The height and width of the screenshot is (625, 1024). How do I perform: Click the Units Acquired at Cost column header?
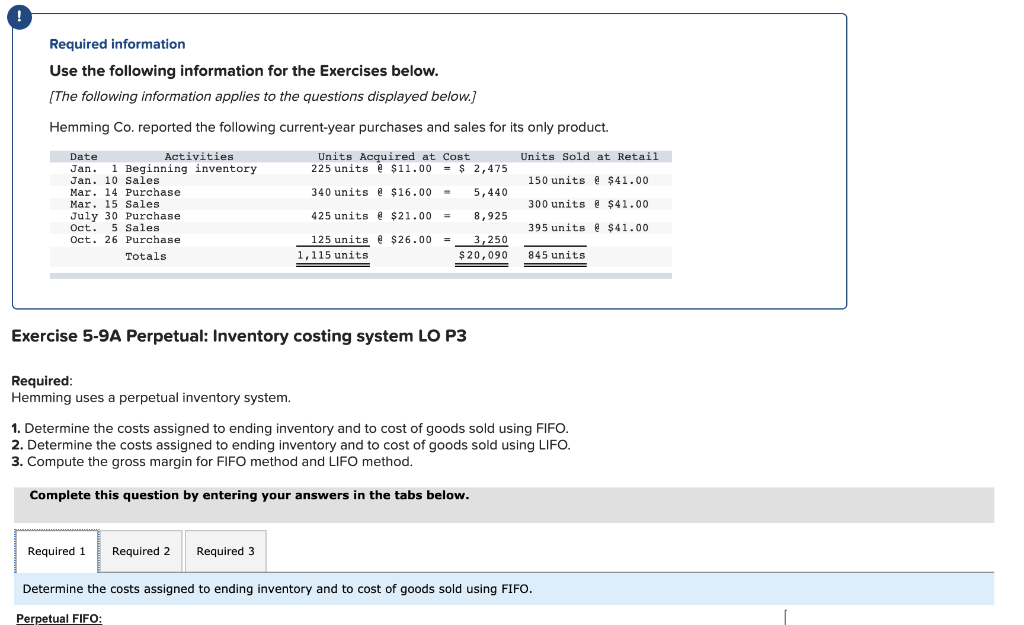391,156
